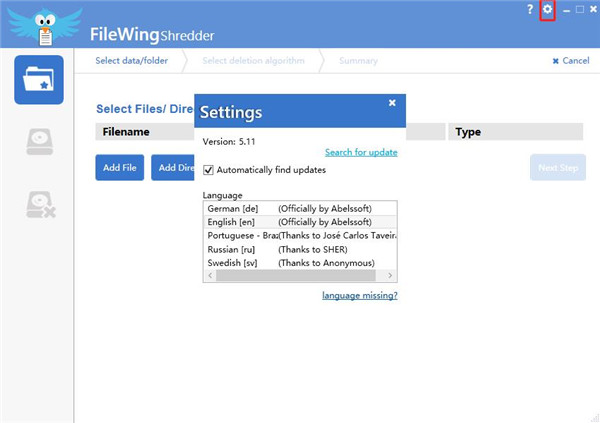The image size is (600, 423).
Task: Select German [de] language
Action: [300, 208]
